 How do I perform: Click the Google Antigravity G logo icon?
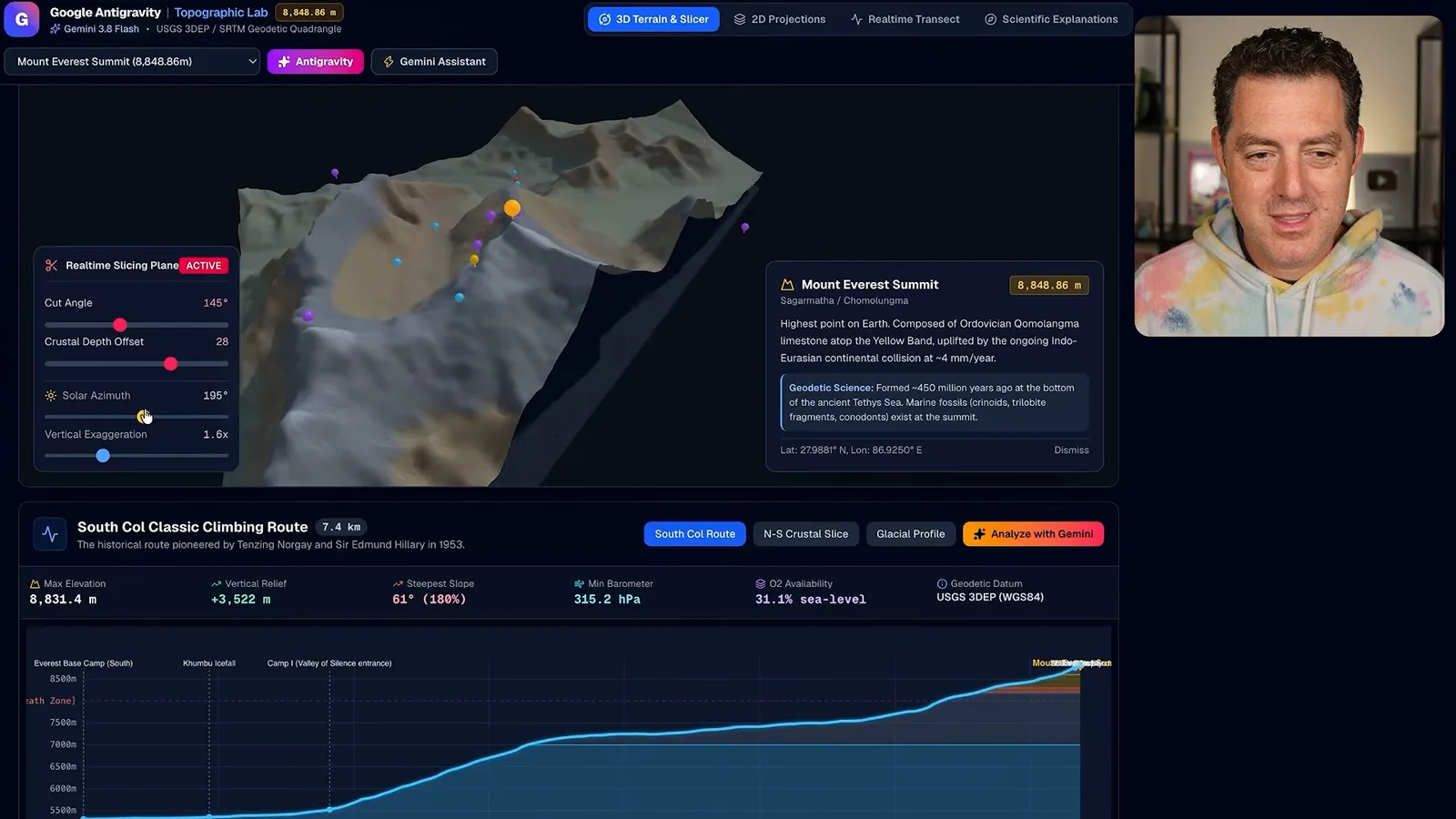[x=22, y=19]
